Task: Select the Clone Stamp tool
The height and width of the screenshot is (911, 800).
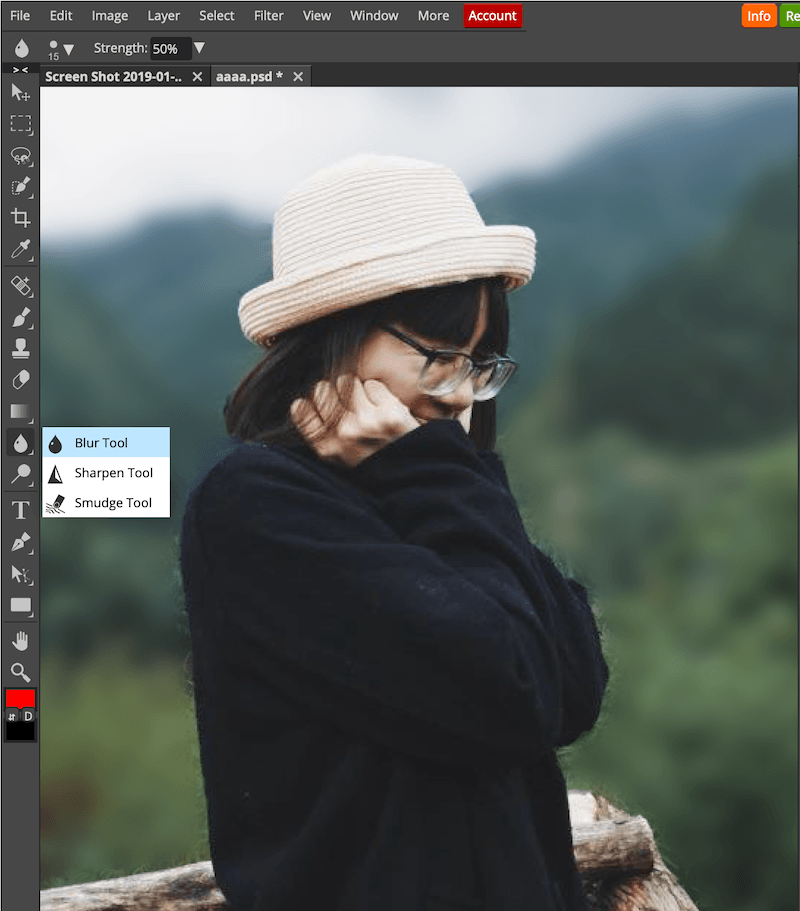Action: pyautogui.click(x=20, y=349)
